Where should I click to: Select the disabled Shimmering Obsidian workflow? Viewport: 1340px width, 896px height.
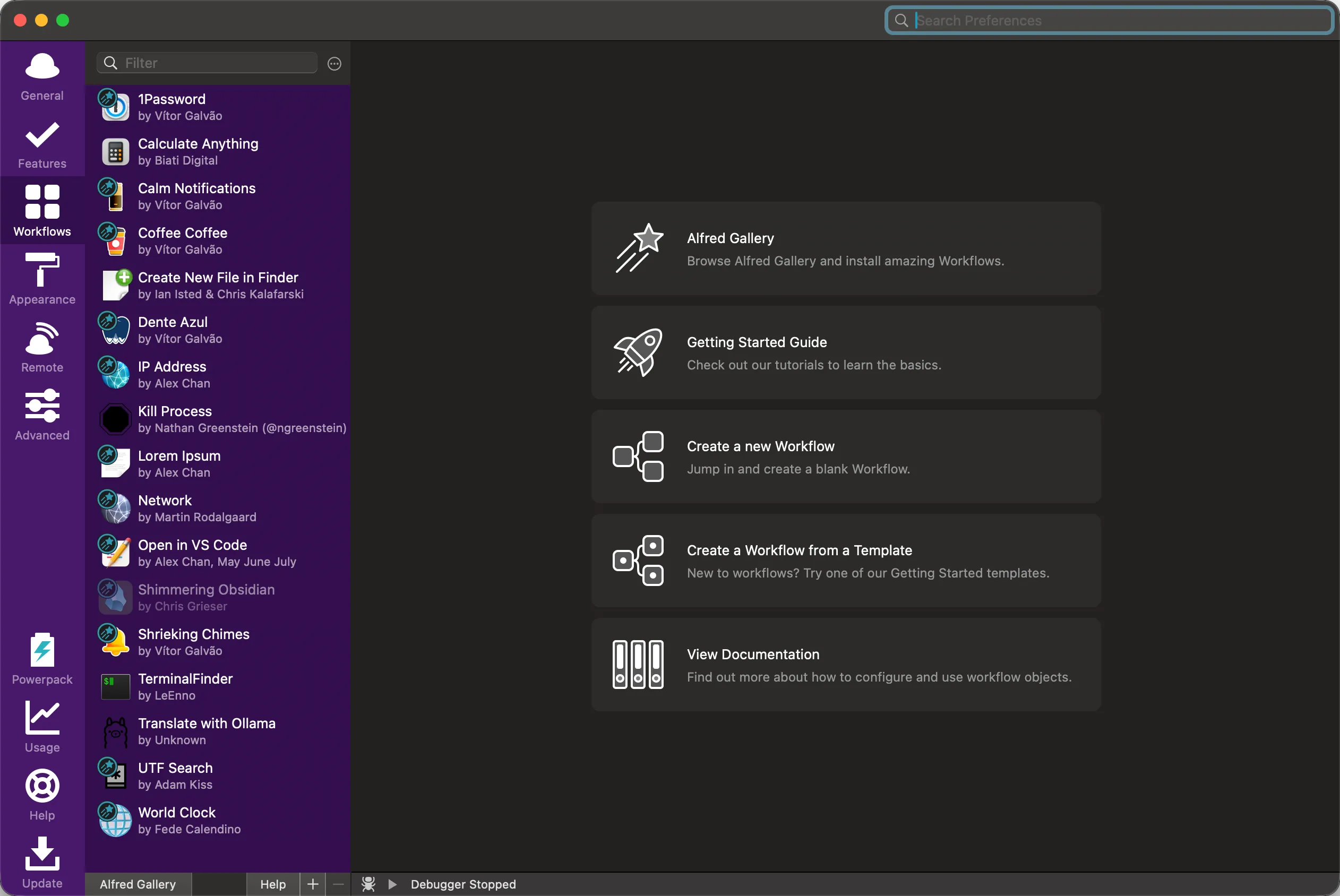(218, 597)
